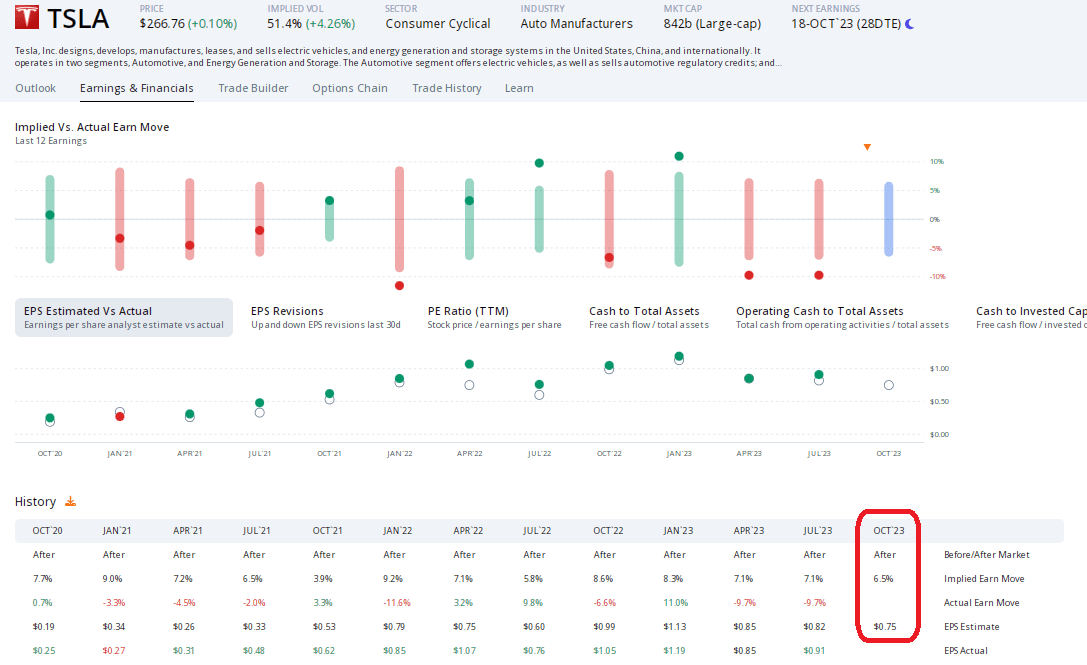Screen dimensions: 1087x665
Task: Click the TSLA ticker symbol
Action: coord(78,19)
